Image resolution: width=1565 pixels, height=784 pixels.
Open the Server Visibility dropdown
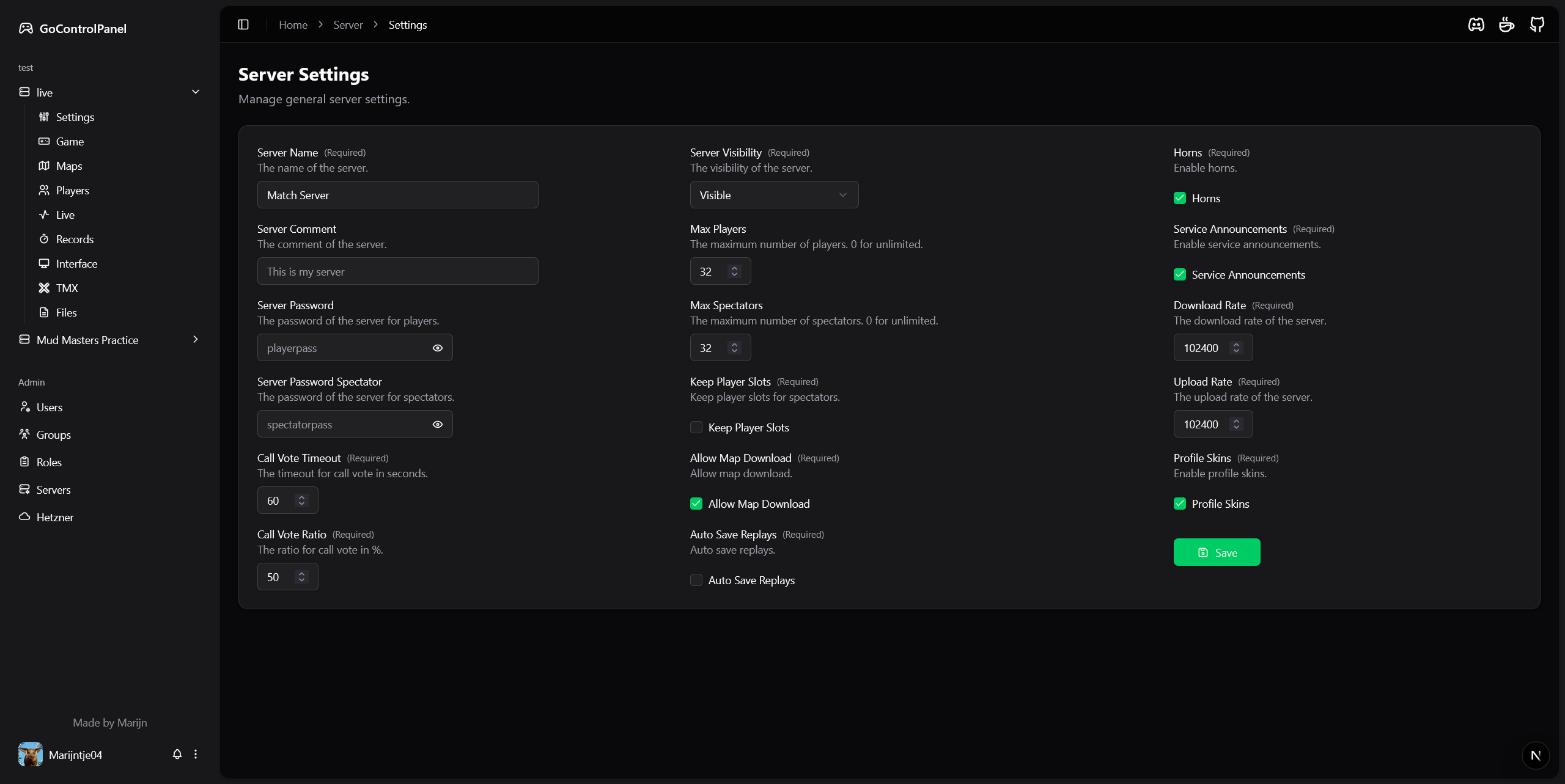[x=774, y=195]
